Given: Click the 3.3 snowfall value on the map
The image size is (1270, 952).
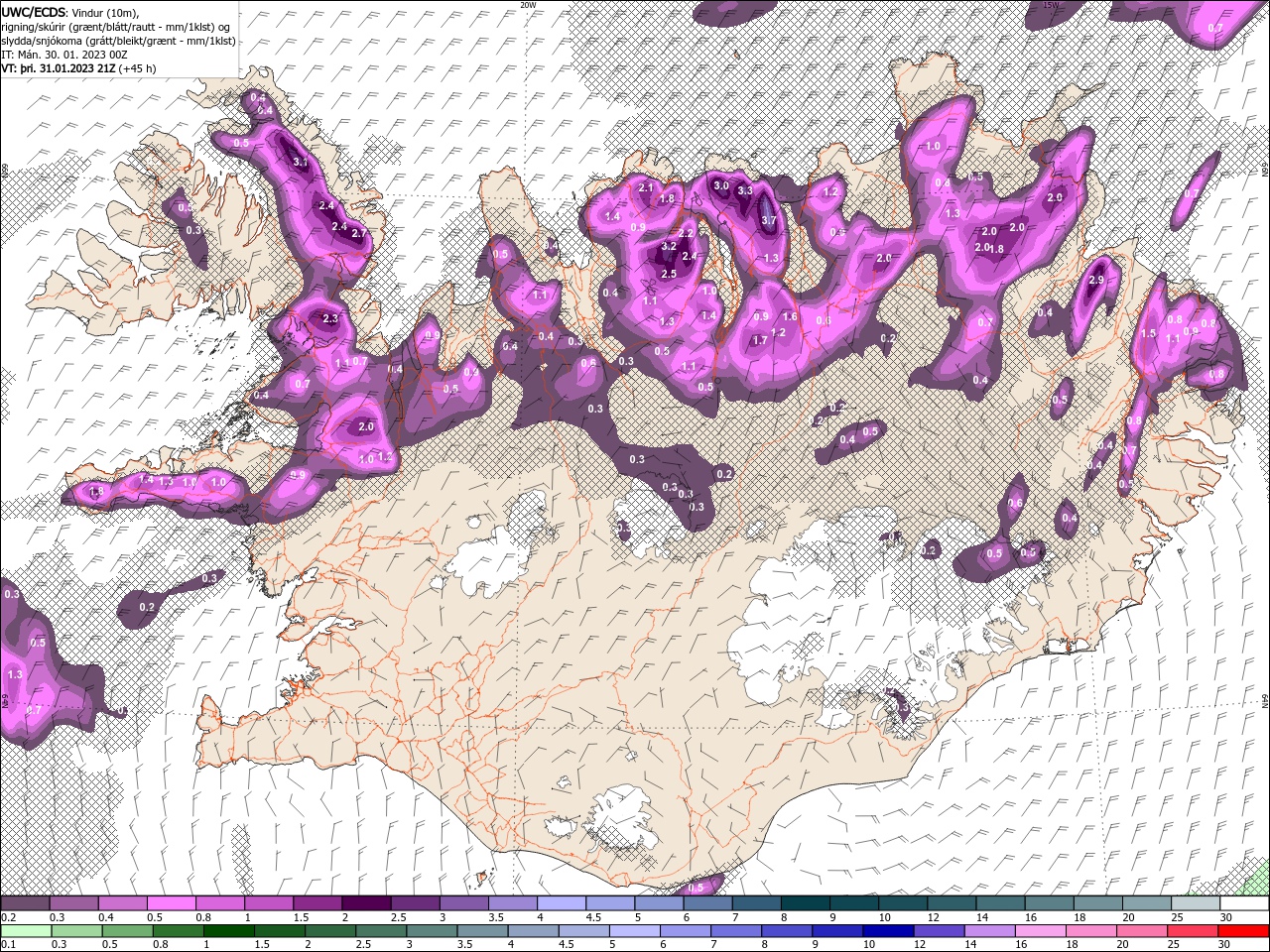Looking at the screenshot, I should pos(745,190).
